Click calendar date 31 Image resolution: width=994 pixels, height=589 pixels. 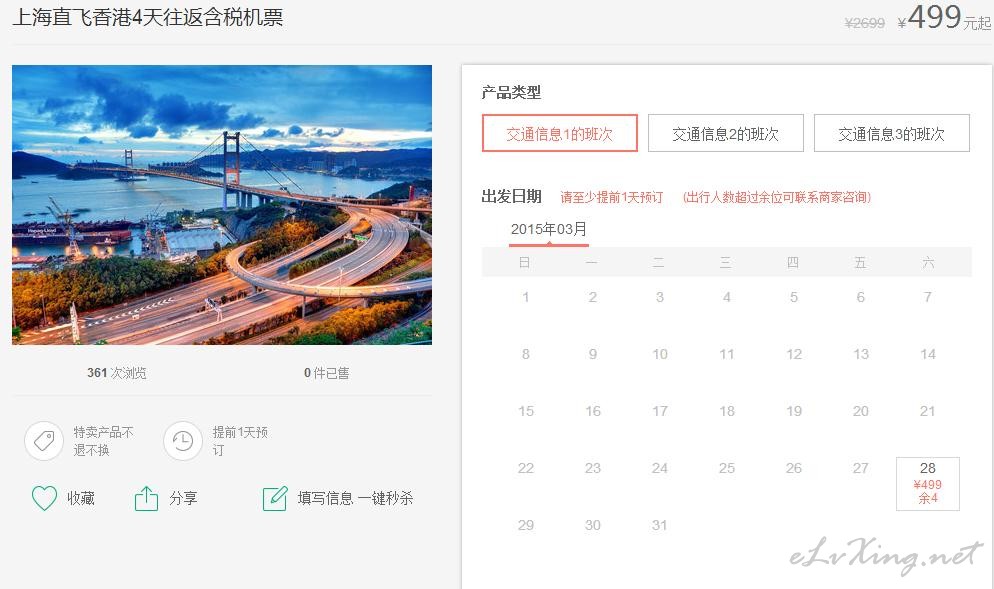coord(660,525)
